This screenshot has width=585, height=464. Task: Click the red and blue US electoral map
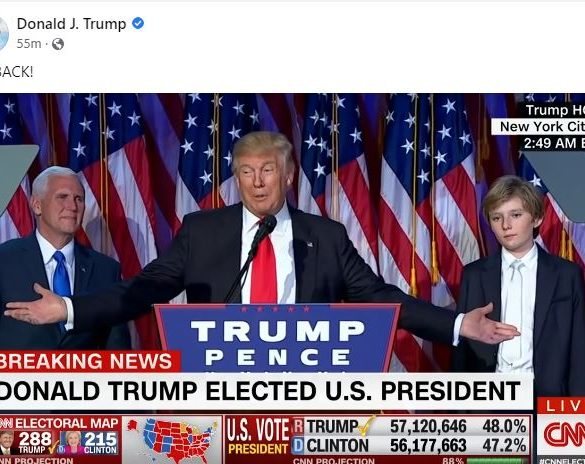click(173, 440)
